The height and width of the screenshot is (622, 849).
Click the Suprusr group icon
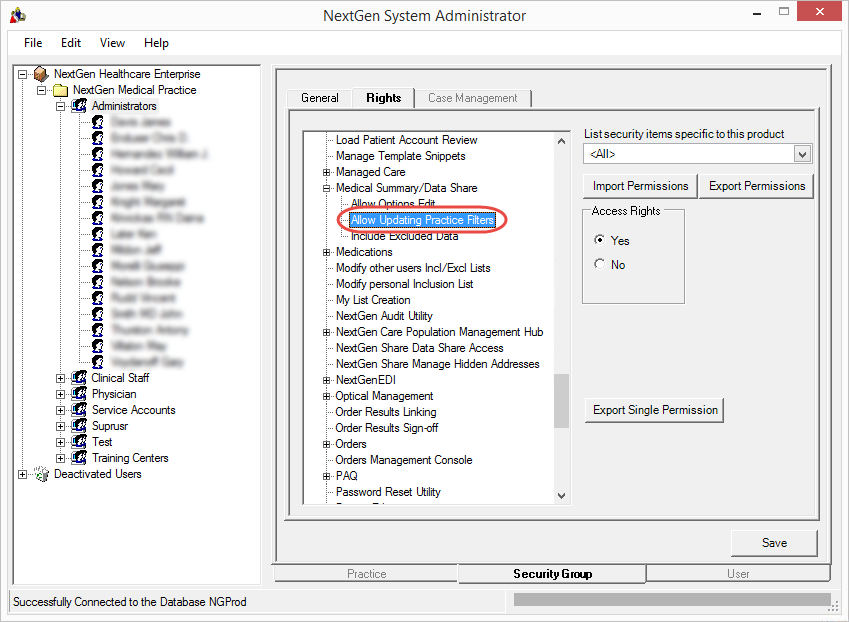tap(79, 425)
